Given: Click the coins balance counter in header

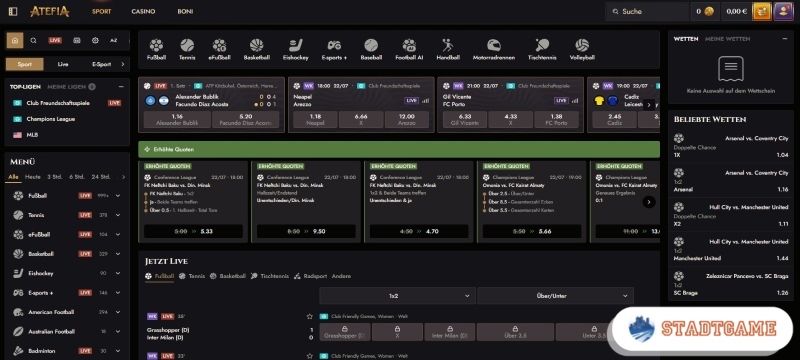Looking at the screenshot, I should click(705, 11).
